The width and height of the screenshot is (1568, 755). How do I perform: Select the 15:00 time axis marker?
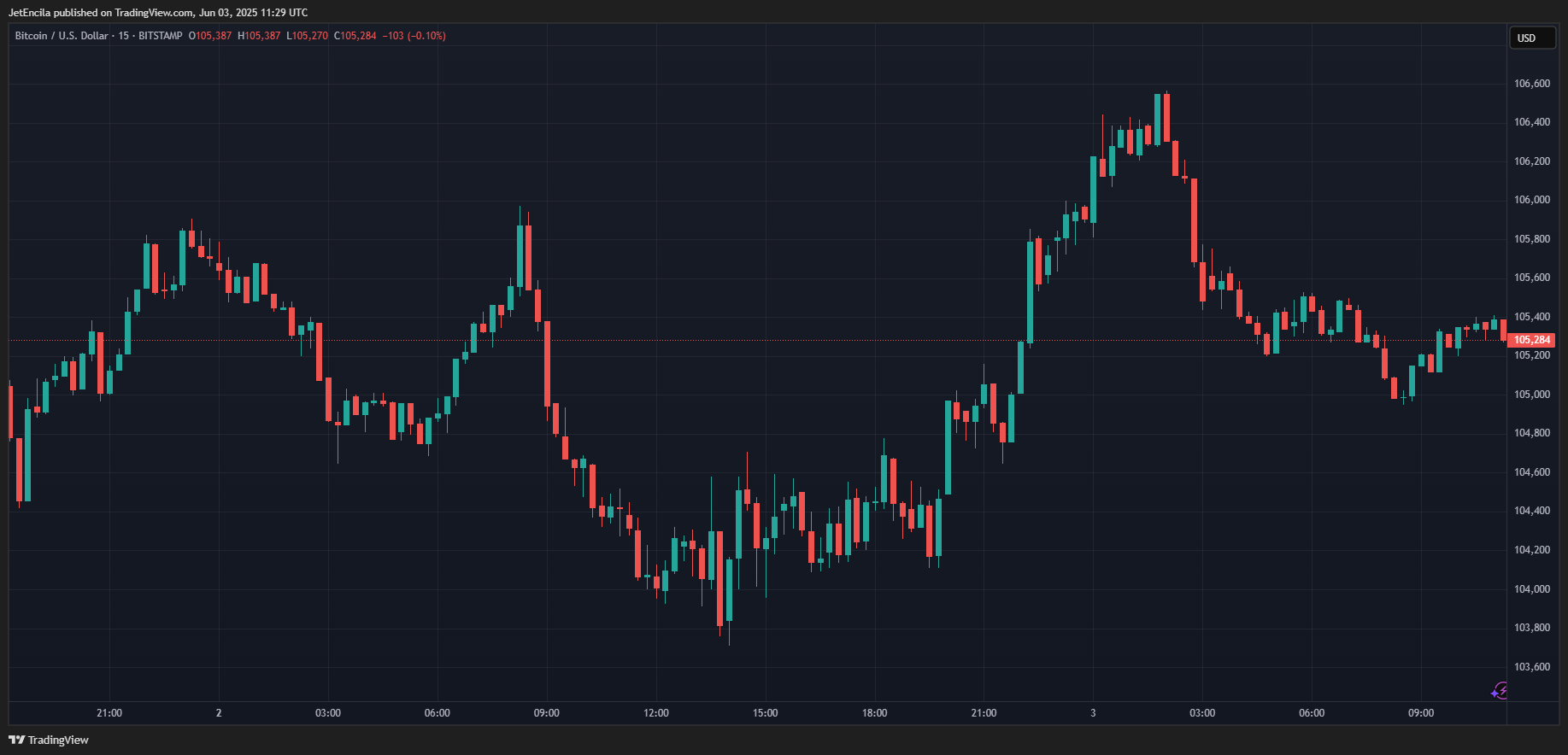tap(766, 713)
